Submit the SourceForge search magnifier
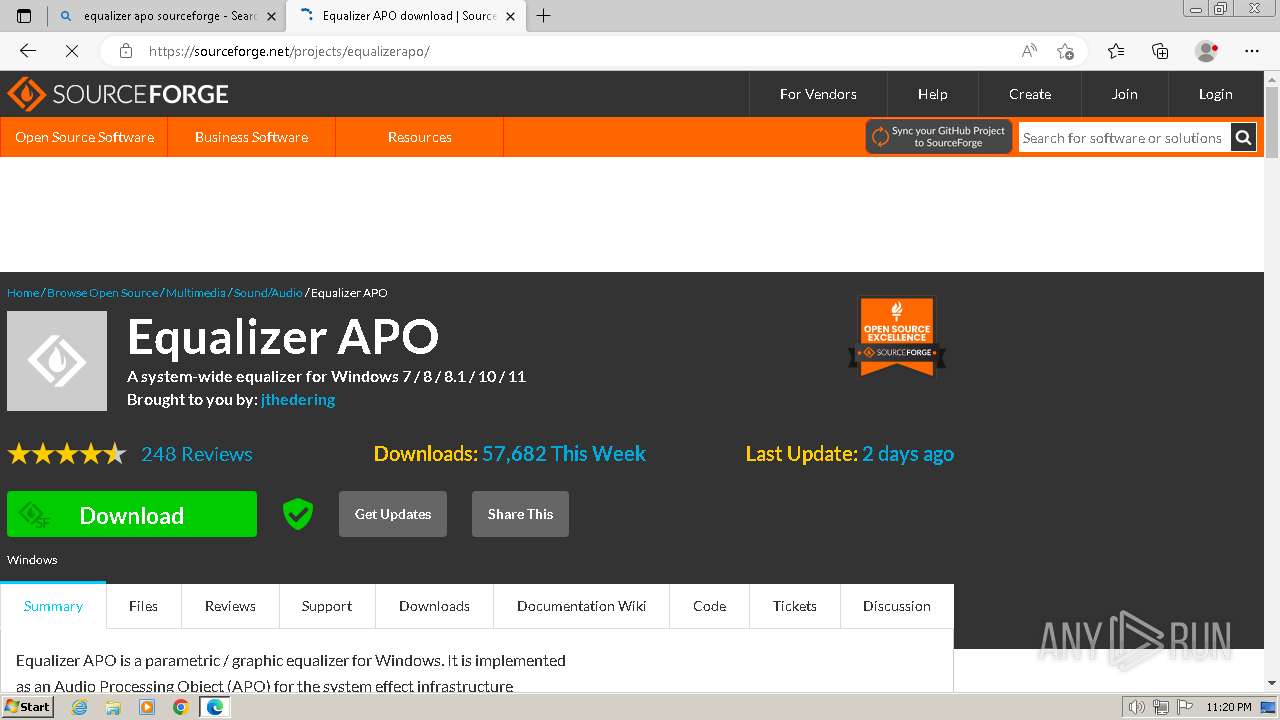1280x720 pixels. click(1244, 138)
